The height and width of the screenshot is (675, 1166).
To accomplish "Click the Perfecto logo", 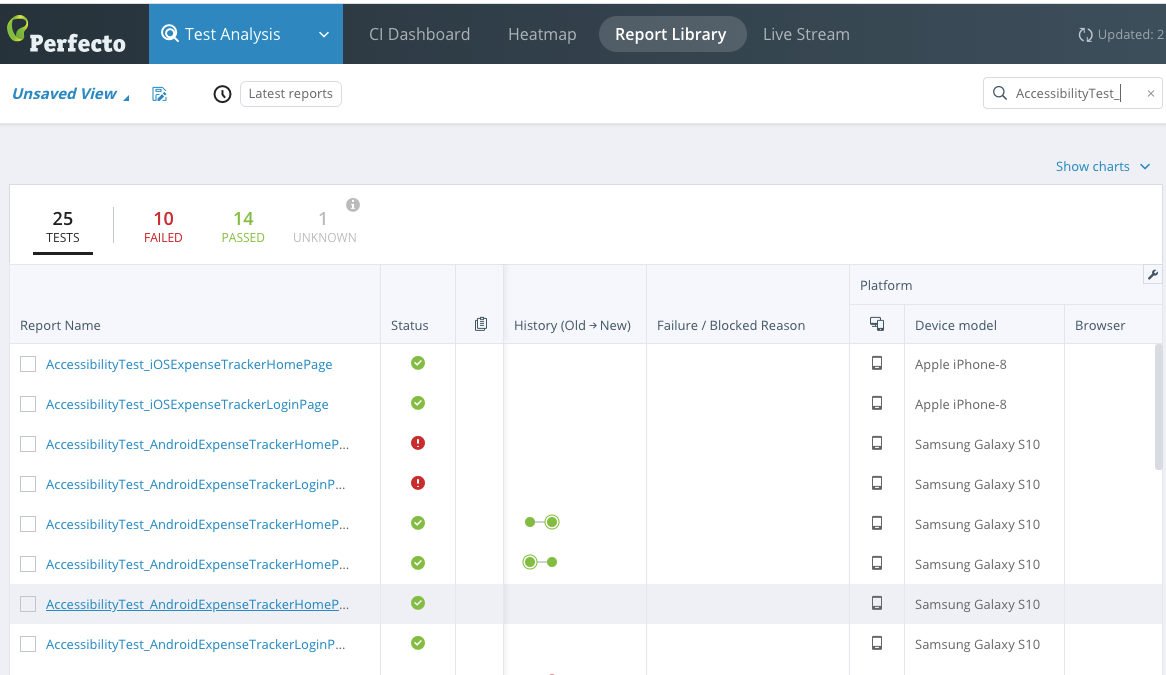I will pyautogui.click(x=67, y=33).
